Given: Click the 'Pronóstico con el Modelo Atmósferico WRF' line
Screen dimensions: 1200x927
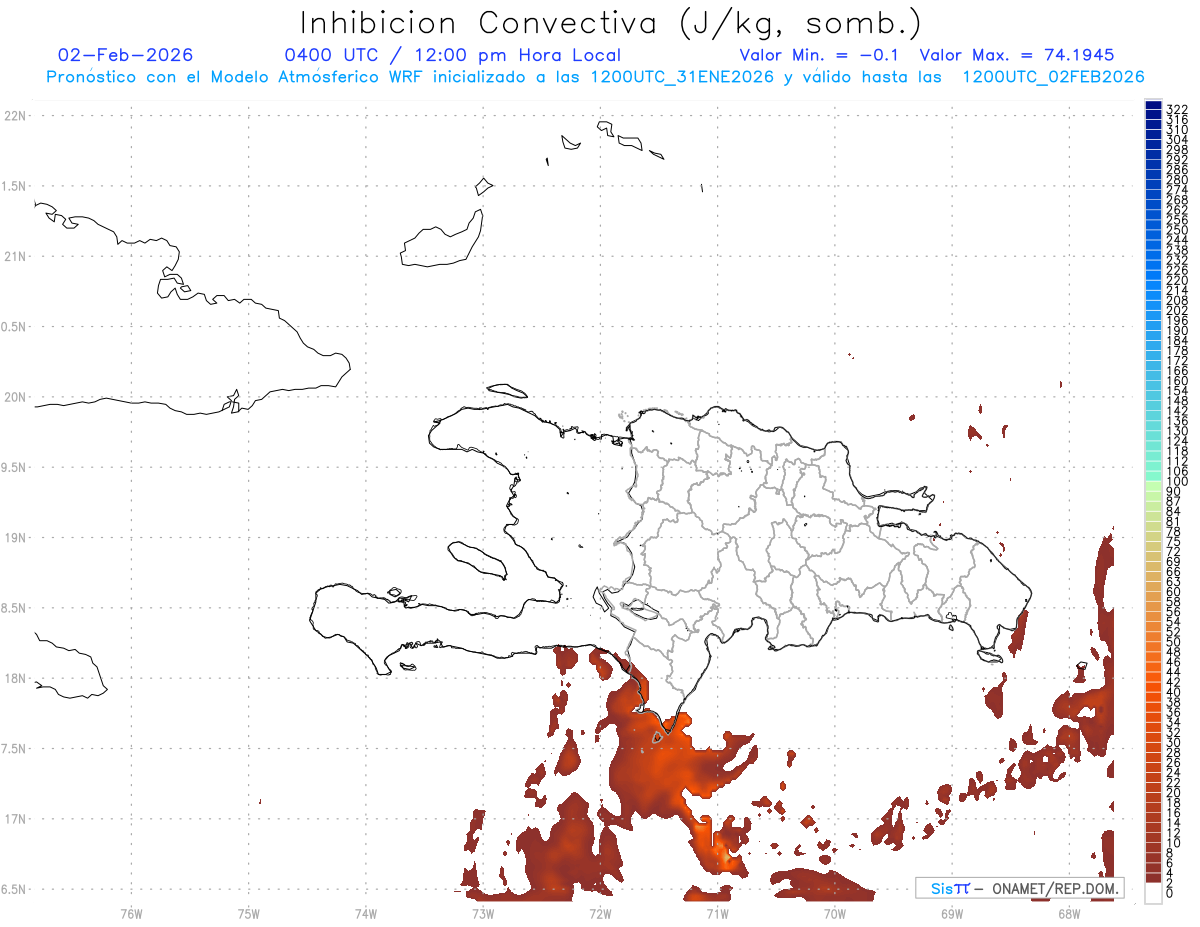Looking at the screenshot, I should coord(595,76).
